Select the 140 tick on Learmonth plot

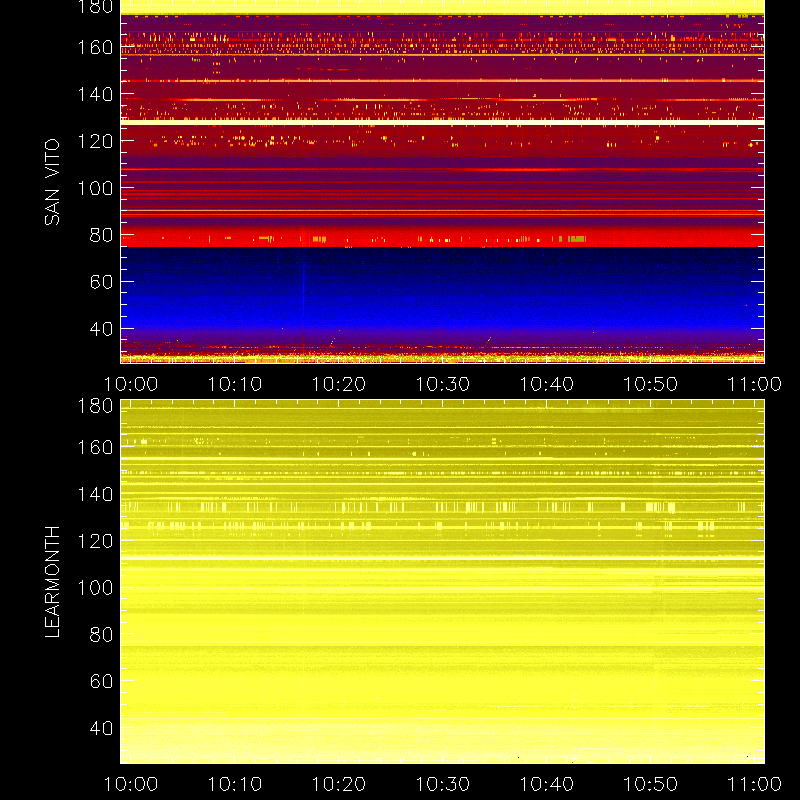coord(95,494)
